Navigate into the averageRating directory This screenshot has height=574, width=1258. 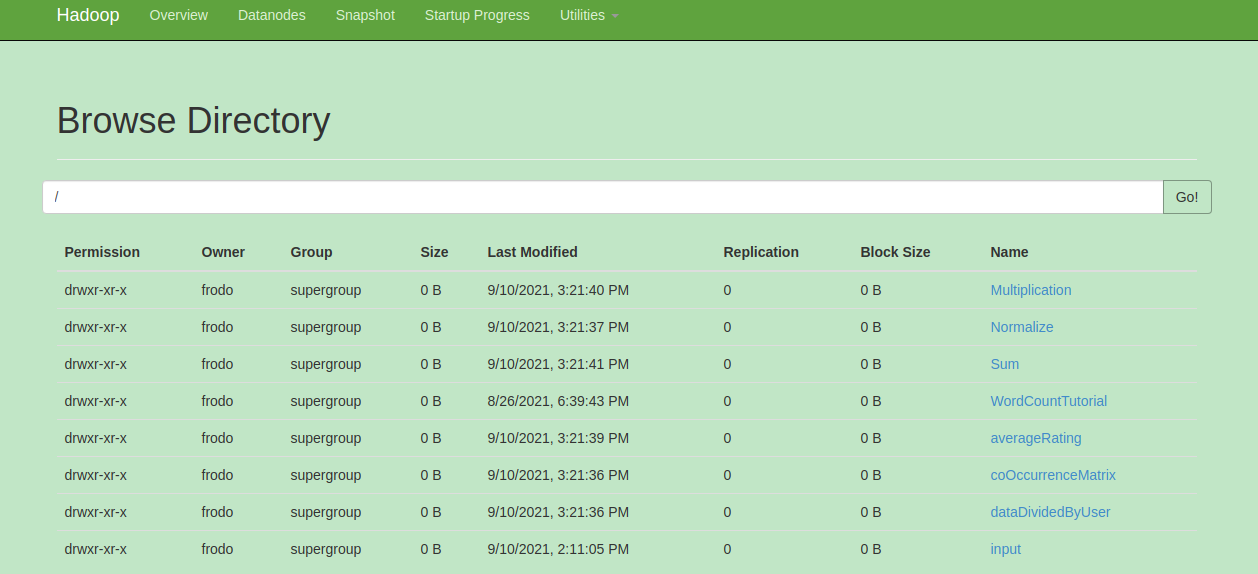point(1035,438)
